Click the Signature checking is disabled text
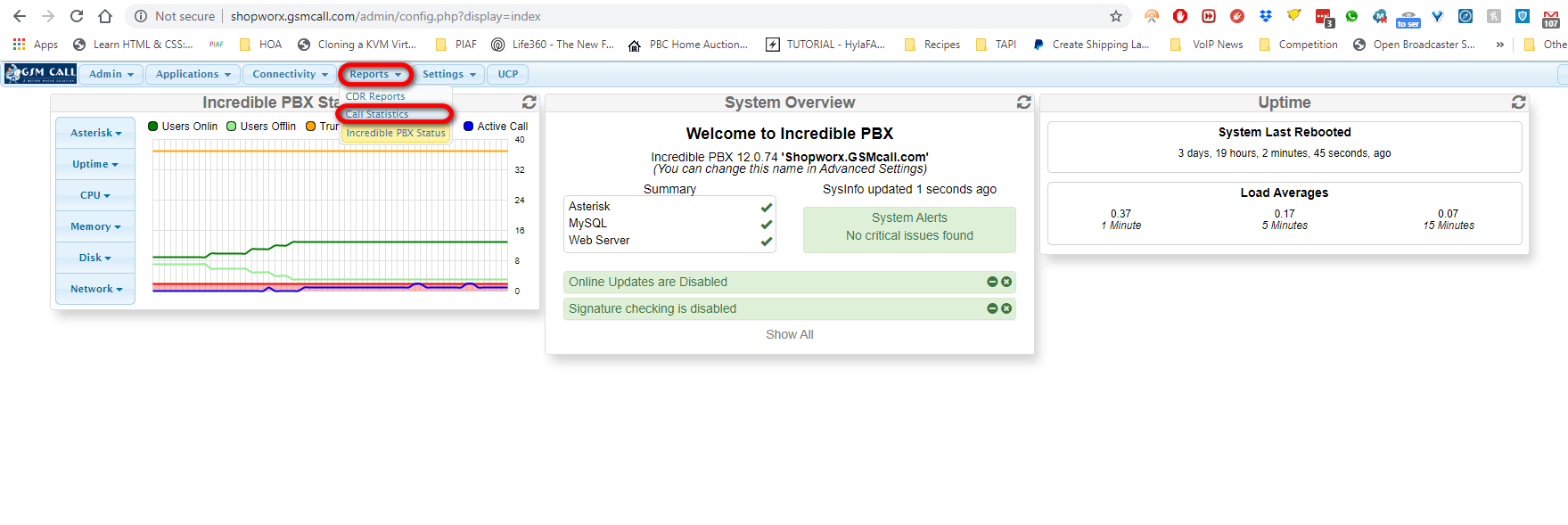The height and width of the screenshot is (525, 1568). (653, 308)
